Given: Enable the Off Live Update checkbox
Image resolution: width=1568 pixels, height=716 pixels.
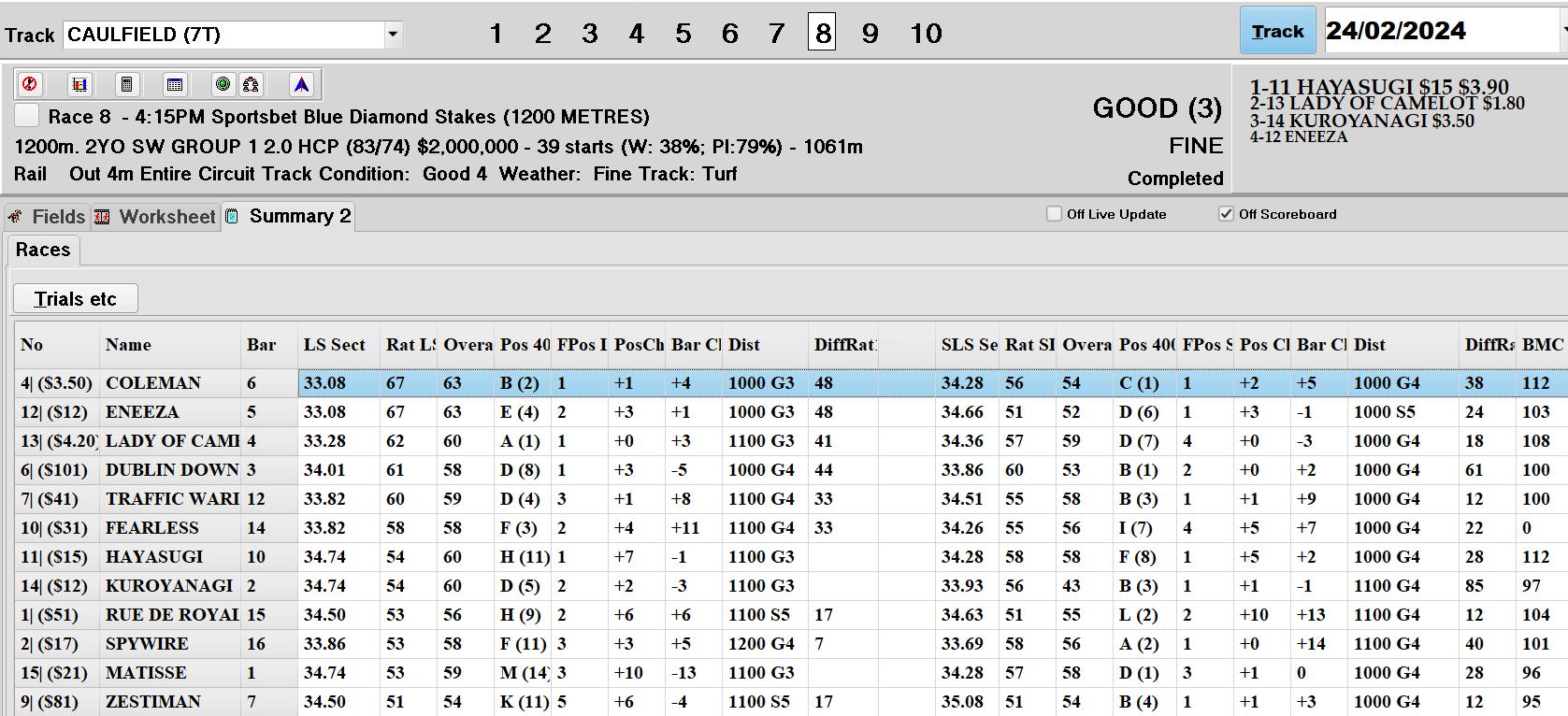Looking at the screenshot, I should tap(1055, 214).
